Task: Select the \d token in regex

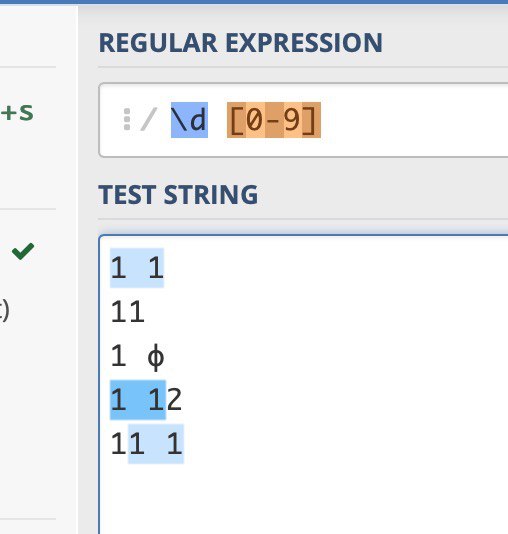Action: point(189,120)
